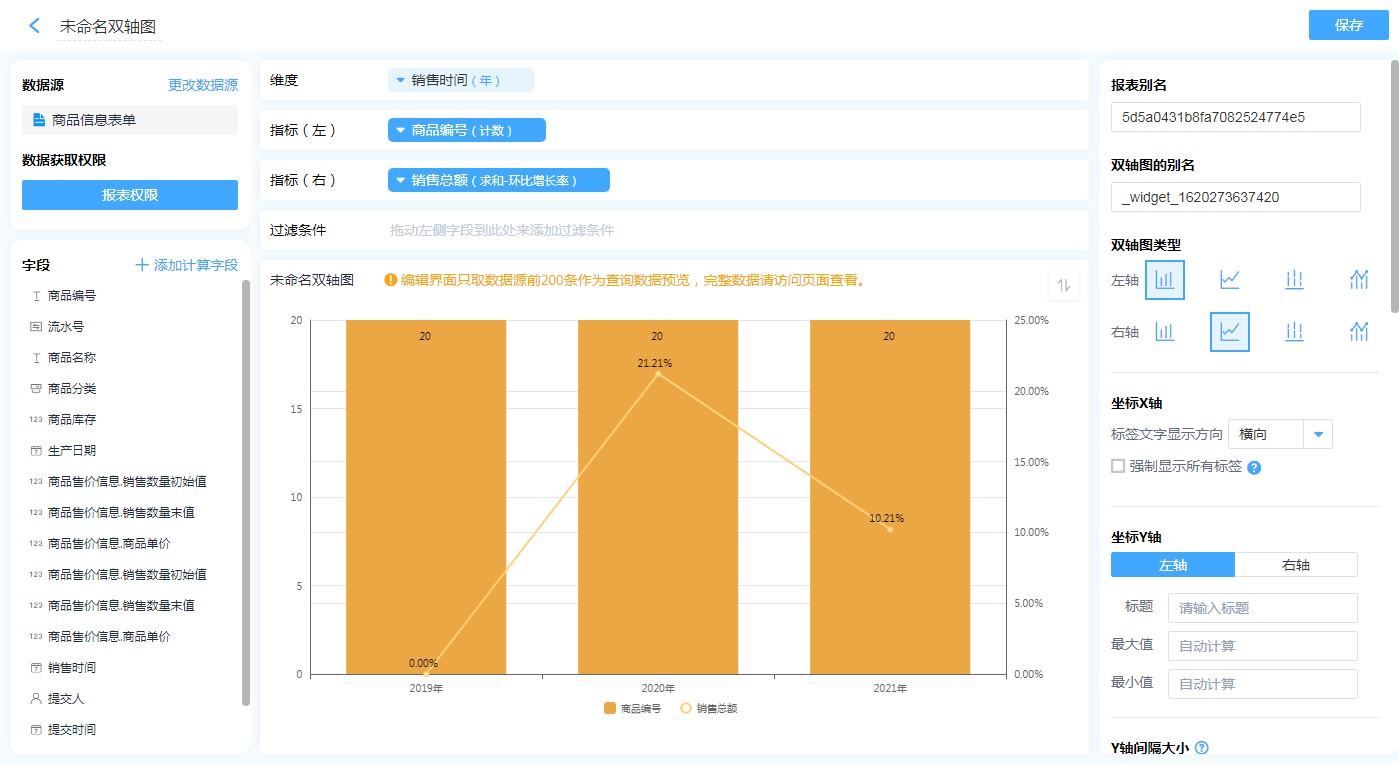Click help icon next to 强制显示所有标签

pos(1254,467)
